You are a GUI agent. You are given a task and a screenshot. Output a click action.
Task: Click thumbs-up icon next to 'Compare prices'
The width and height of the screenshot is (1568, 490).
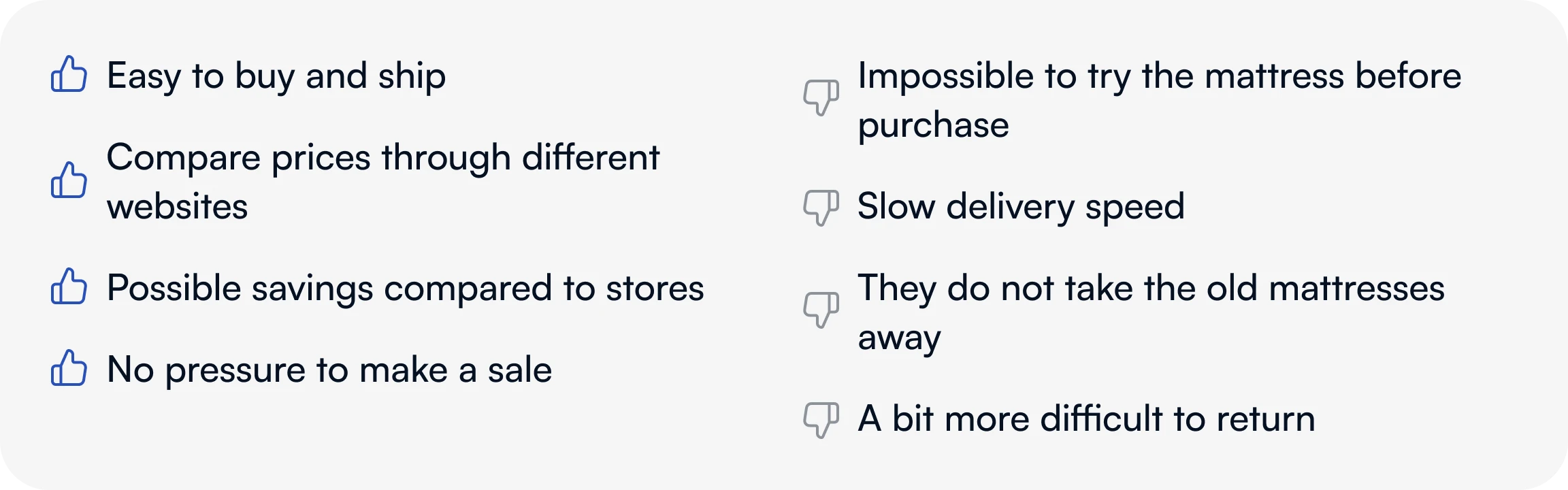69,180
